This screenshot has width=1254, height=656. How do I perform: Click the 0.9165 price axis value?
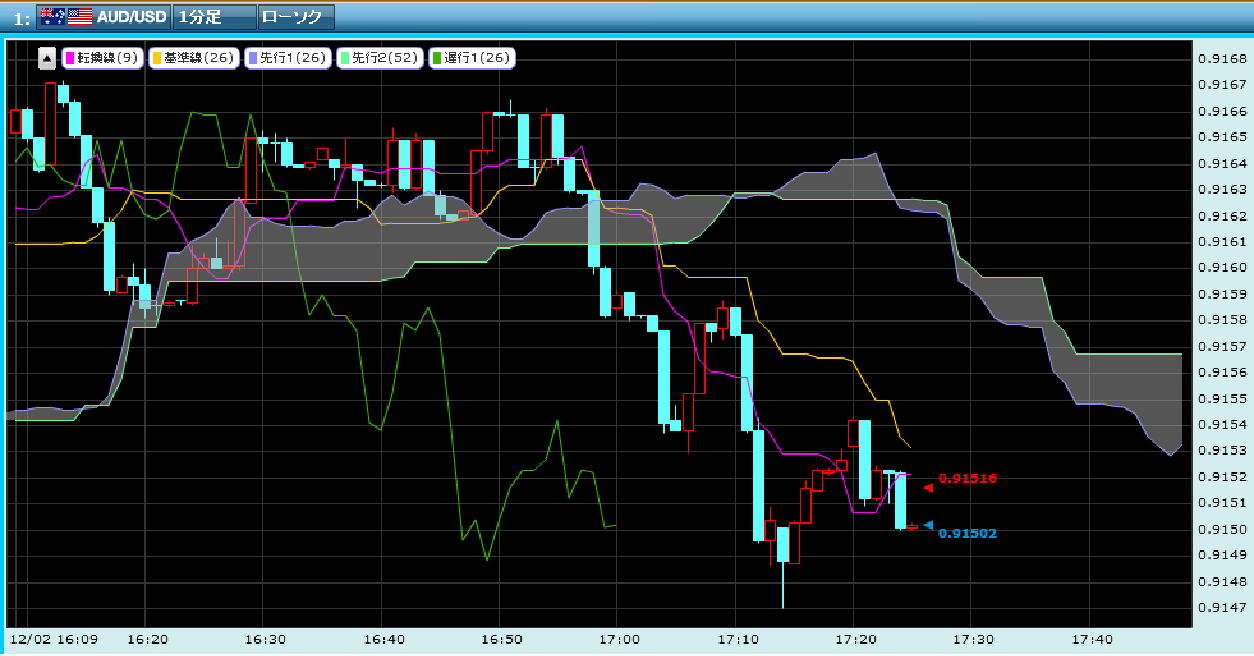tap(1222, 137)
